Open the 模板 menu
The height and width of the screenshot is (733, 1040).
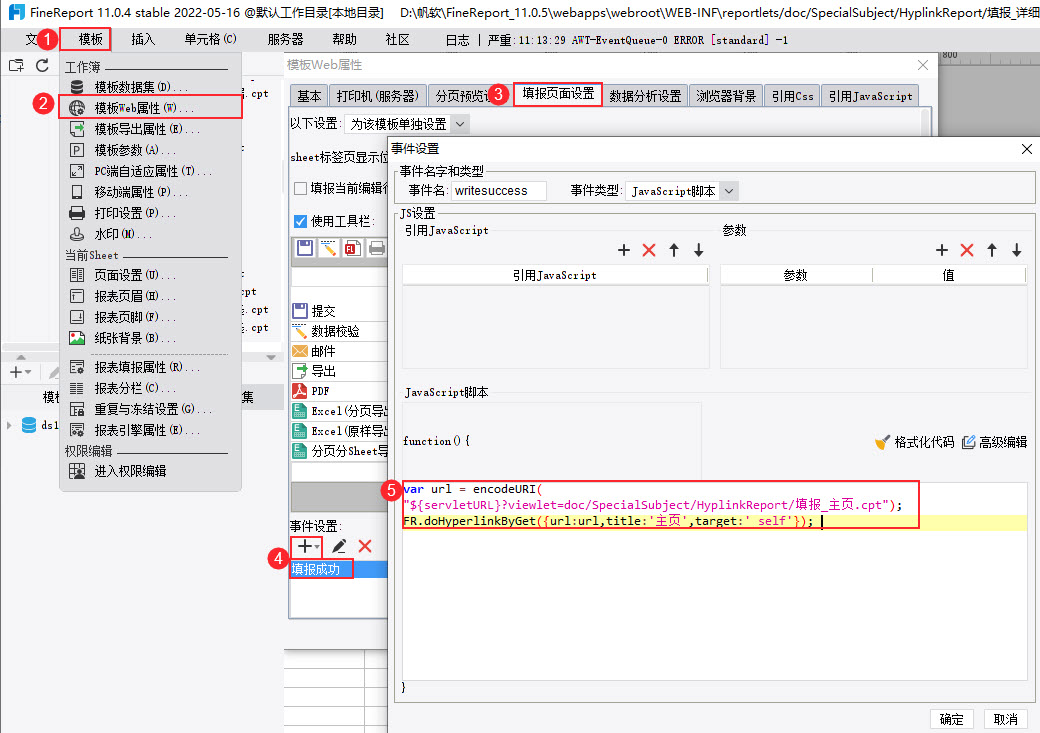pos(91,40)
